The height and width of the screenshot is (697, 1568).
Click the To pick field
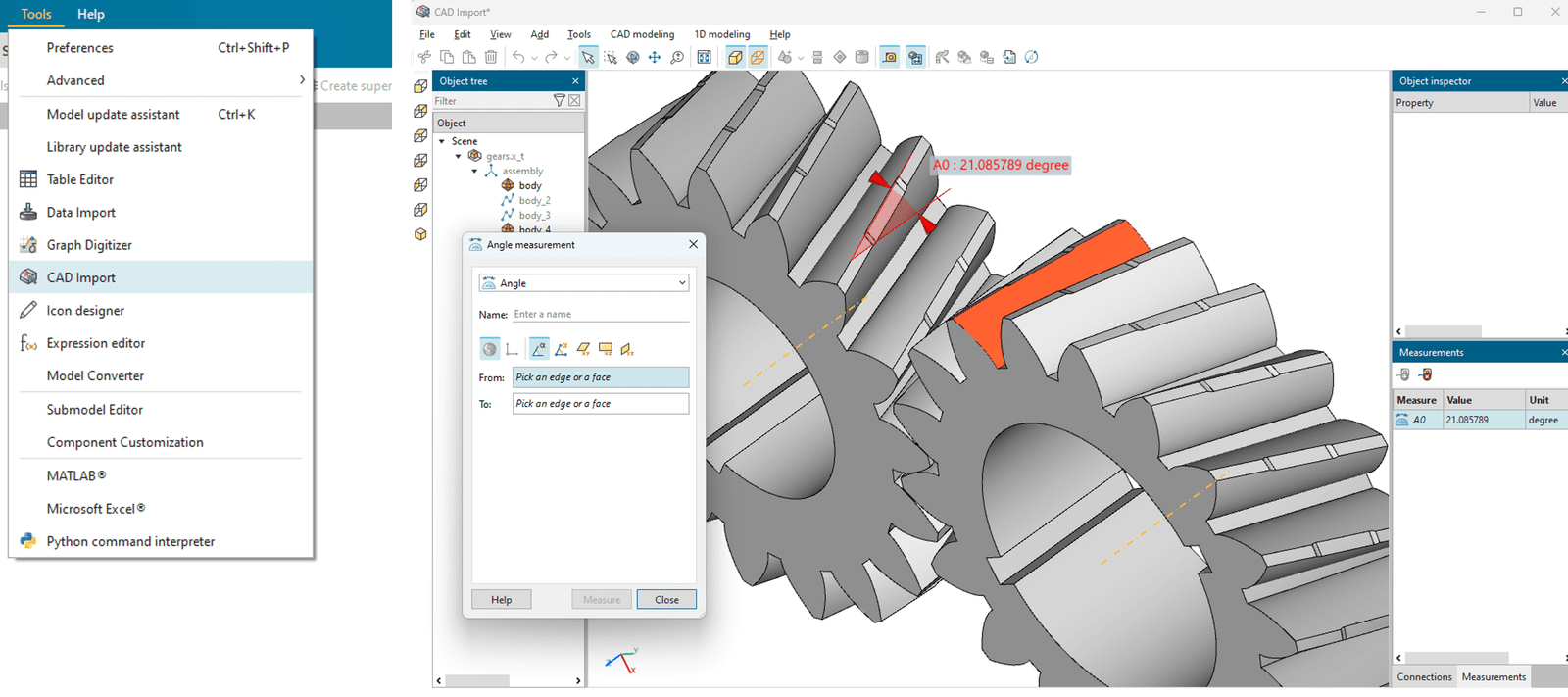coord(601,404)
